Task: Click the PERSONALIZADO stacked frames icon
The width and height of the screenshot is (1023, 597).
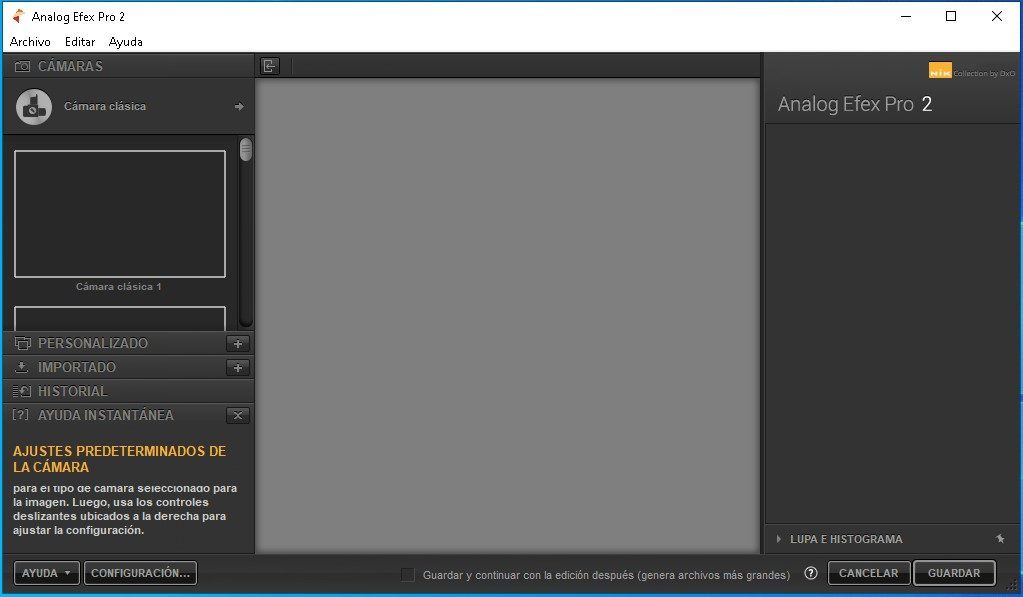Action: 22,343
